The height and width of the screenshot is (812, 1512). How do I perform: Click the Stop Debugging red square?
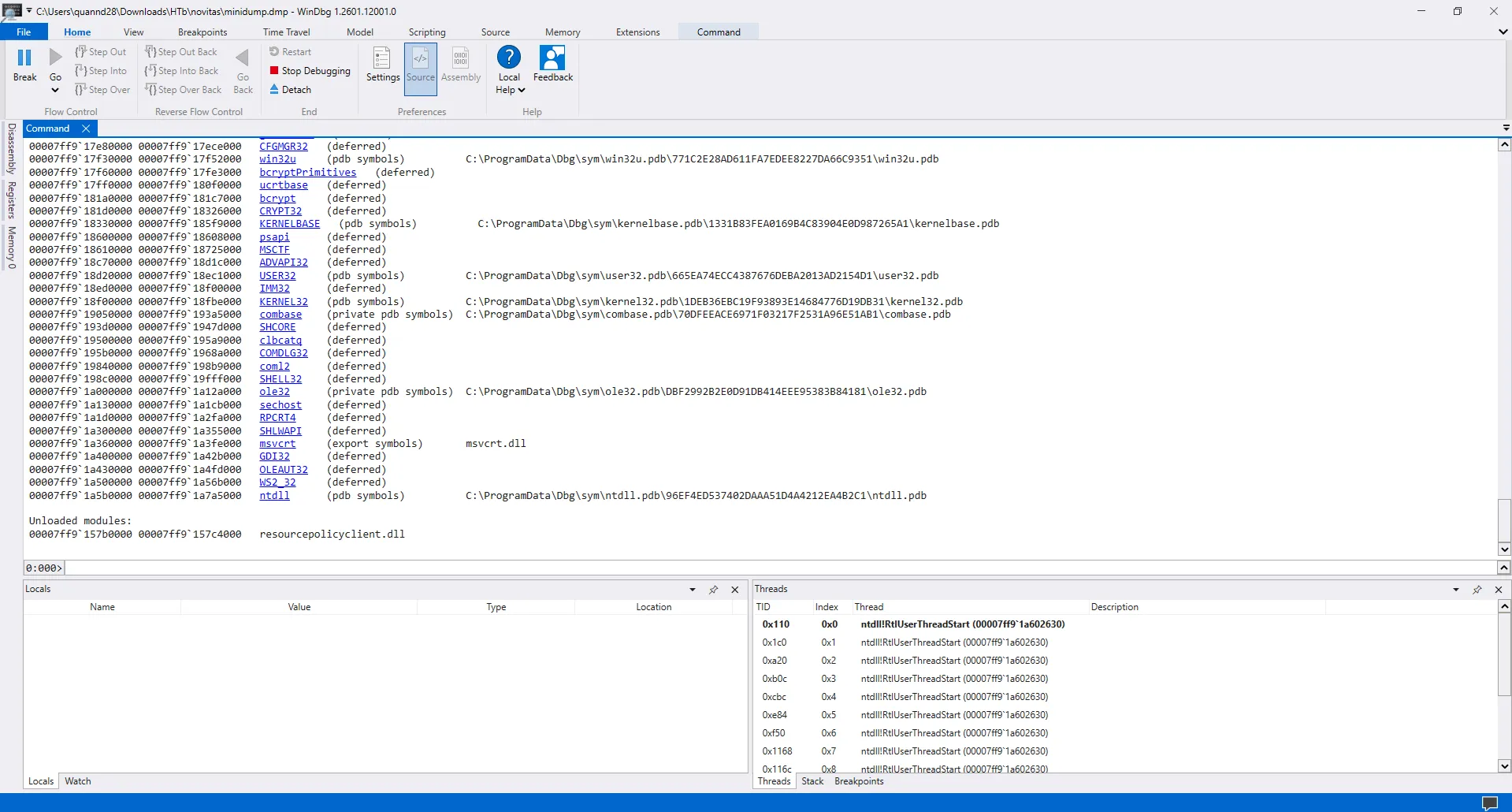pos(274,71)
